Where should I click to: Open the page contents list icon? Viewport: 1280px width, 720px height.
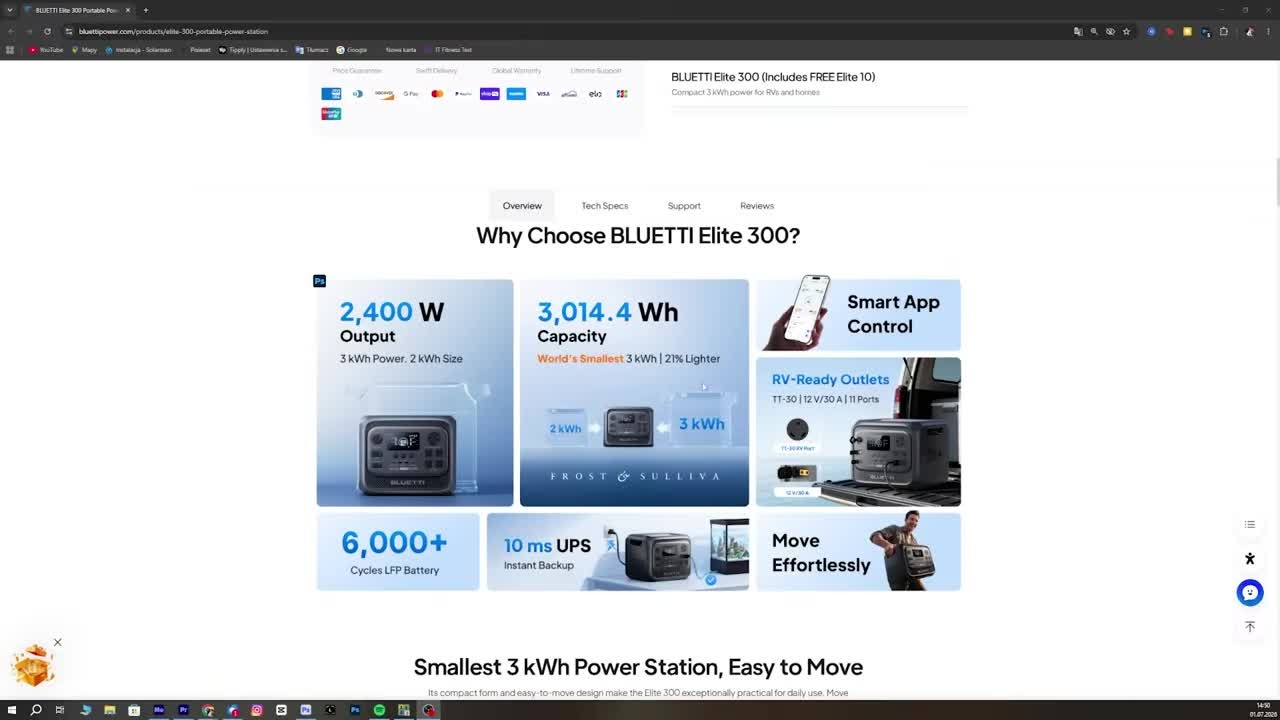1249,525
